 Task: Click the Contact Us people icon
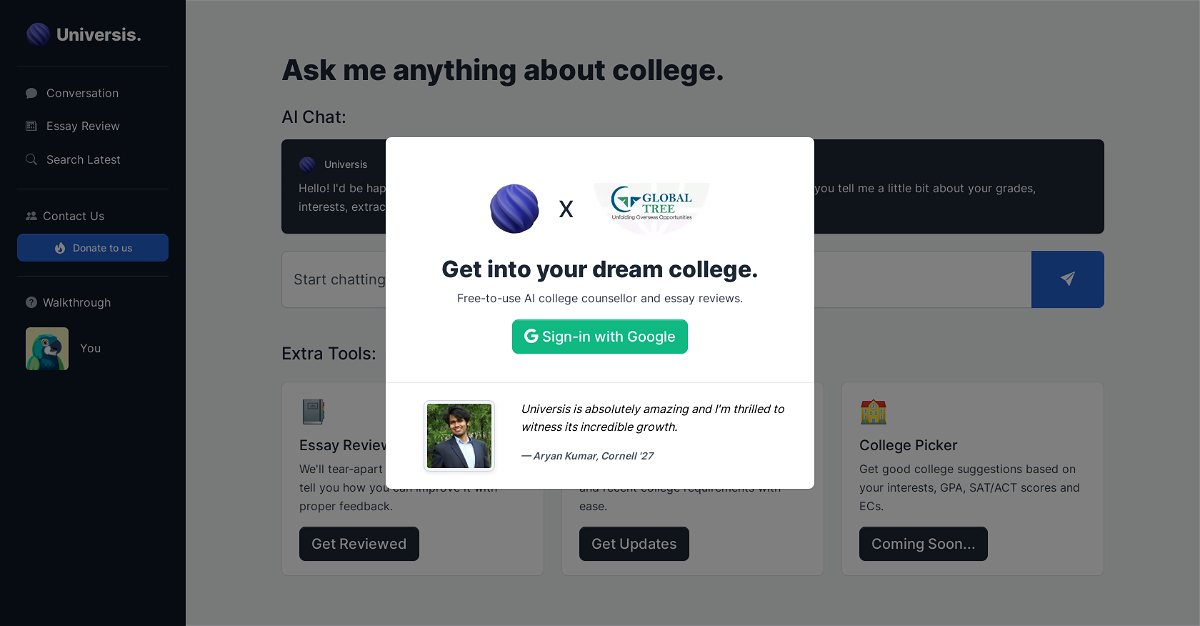click(x=32, y=216)
